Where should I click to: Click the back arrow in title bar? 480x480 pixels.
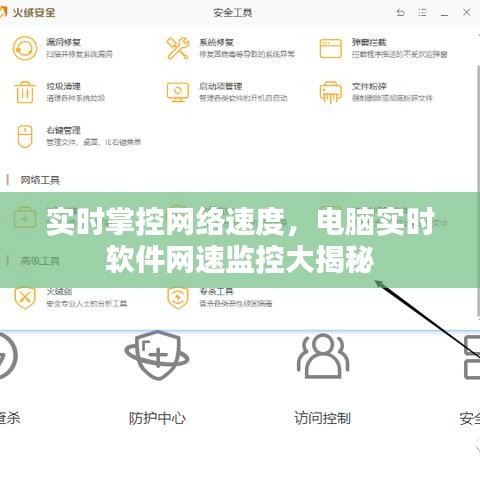coord(401,13)
